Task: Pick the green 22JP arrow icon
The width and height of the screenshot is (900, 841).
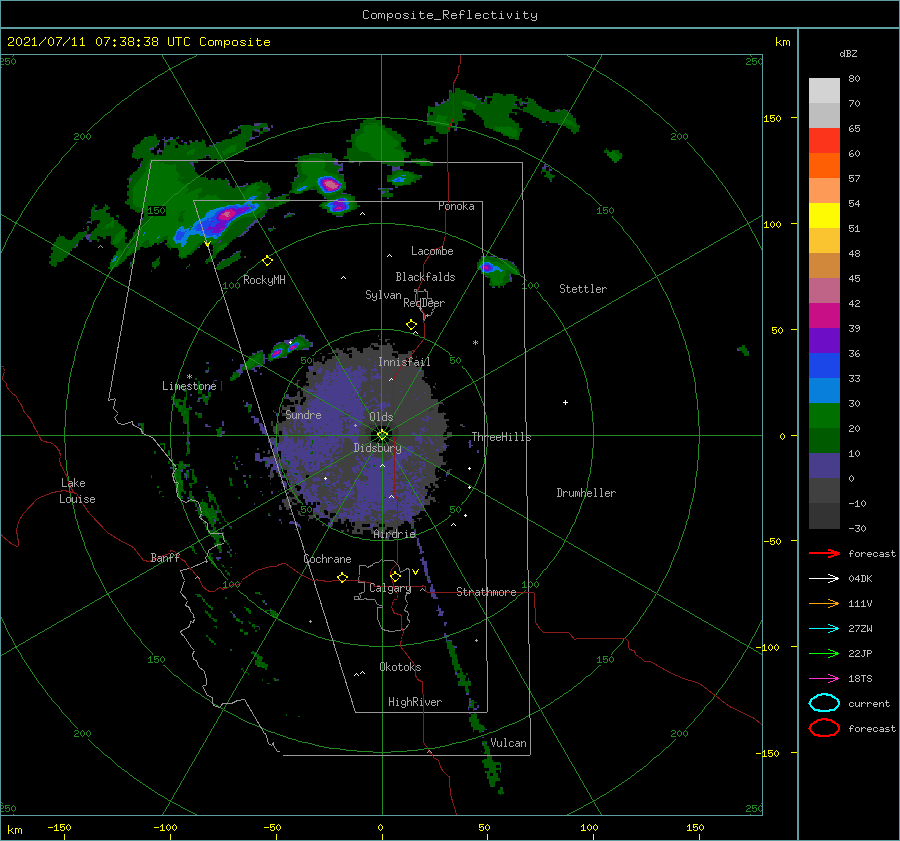Action: 824,653
